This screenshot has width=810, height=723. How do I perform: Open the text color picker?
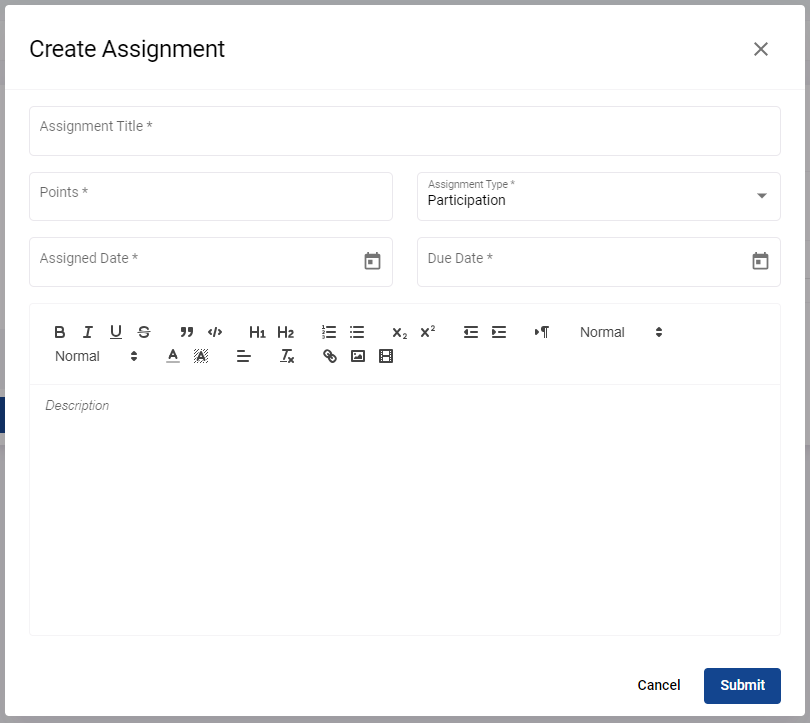[173, 356]
